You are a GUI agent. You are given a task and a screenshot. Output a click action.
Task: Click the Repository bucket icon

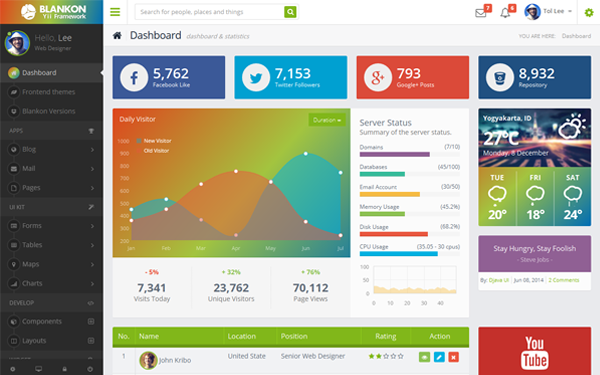click(500, 77)
